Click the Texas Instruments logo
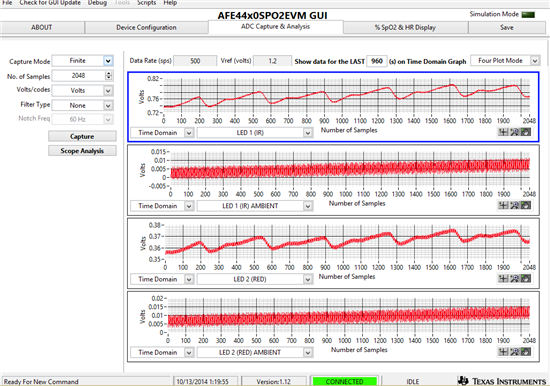The image size is (550, 386). click(x=502, y=381)
